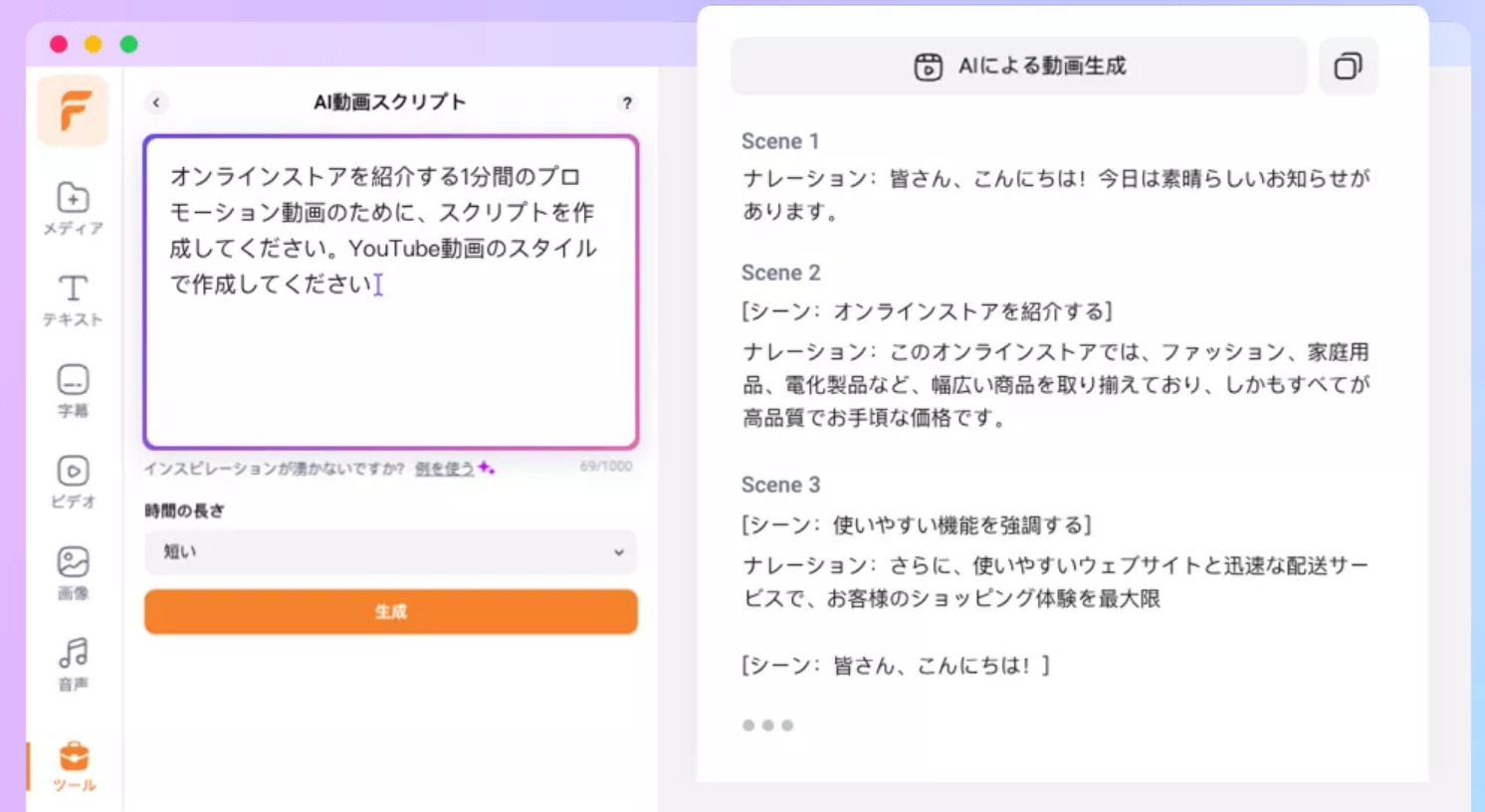1485x812 pixels.
Task: Click the green macOS zoom button
Action: (x=128, y=44)
